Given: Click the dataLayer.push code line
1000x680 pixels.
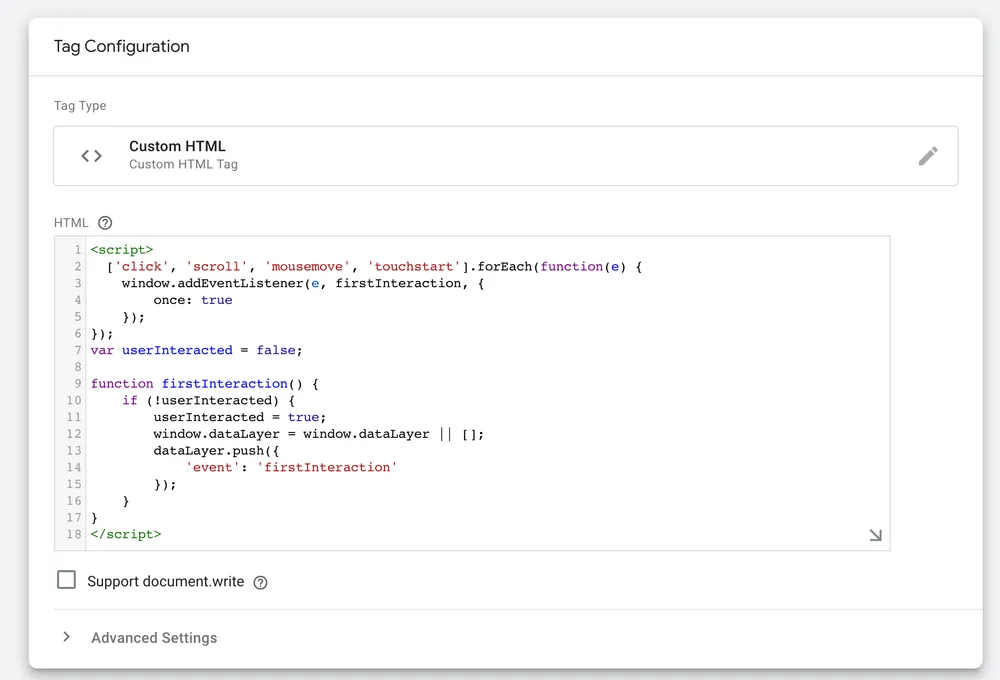Looking at the screenshot, I should tap(208, 451).
